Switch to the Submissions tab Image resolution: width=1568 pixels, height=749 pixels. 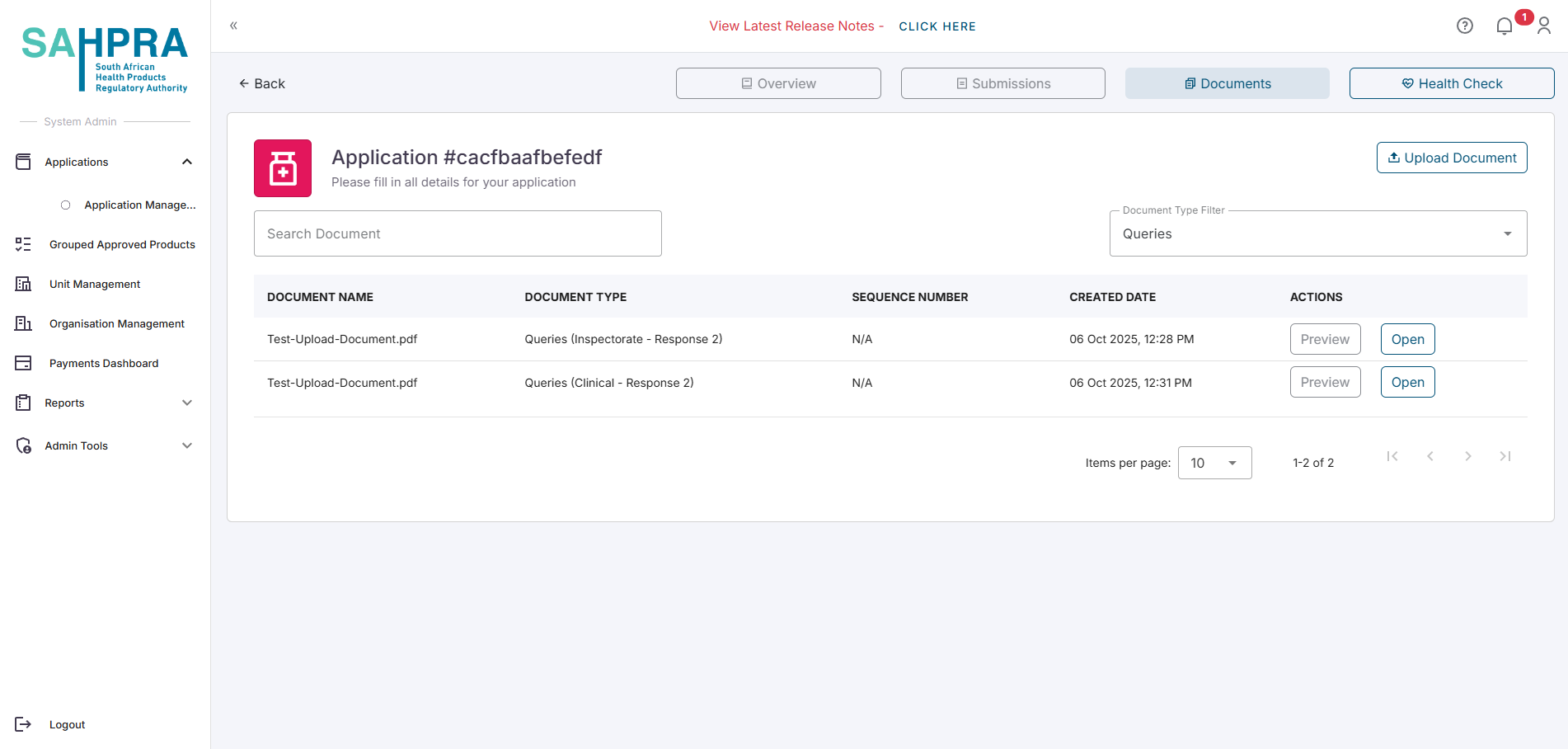1002,83
